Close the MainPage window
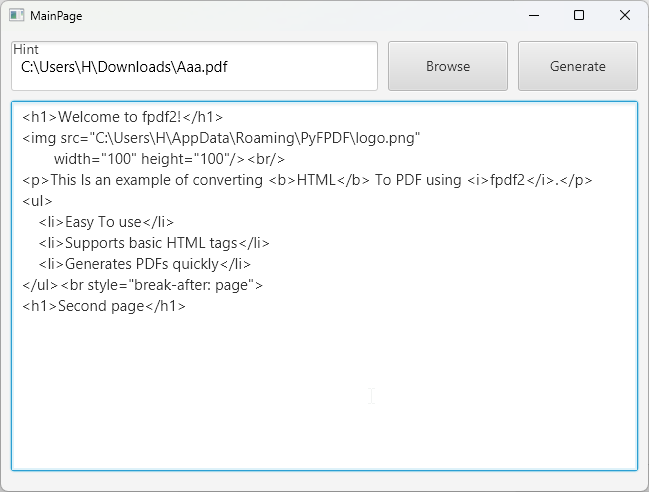The height and width of the screenshot is (492, 649). coord(625,16)
